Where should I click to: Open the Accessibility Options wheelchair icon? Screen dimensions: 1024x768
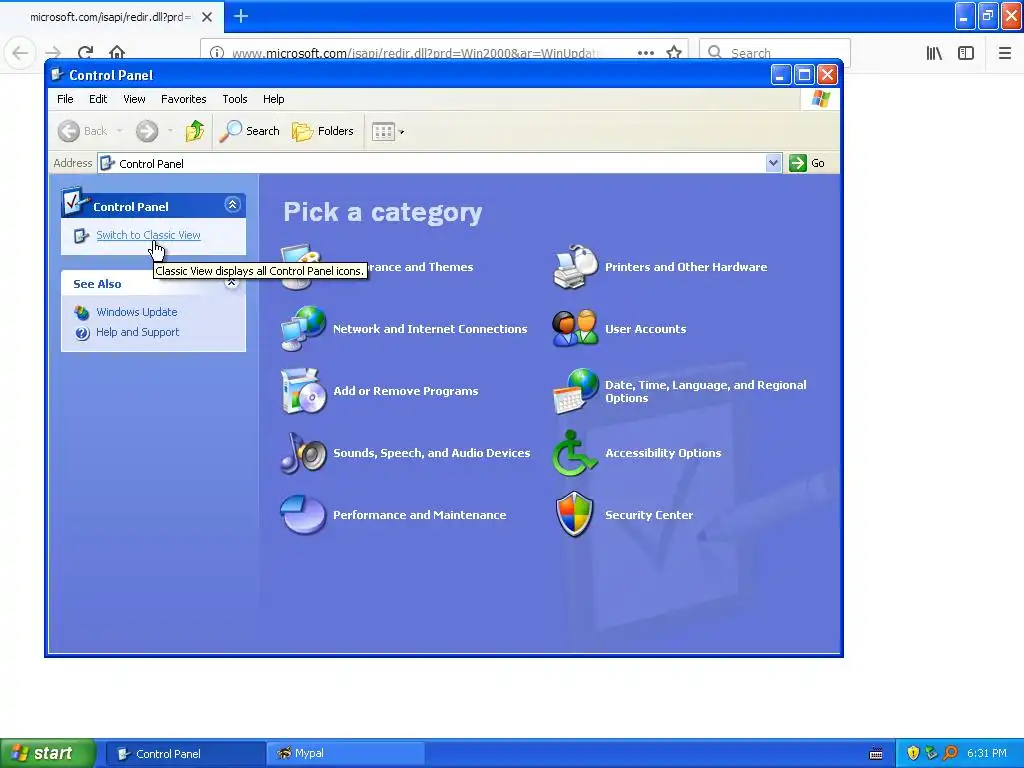575,453
